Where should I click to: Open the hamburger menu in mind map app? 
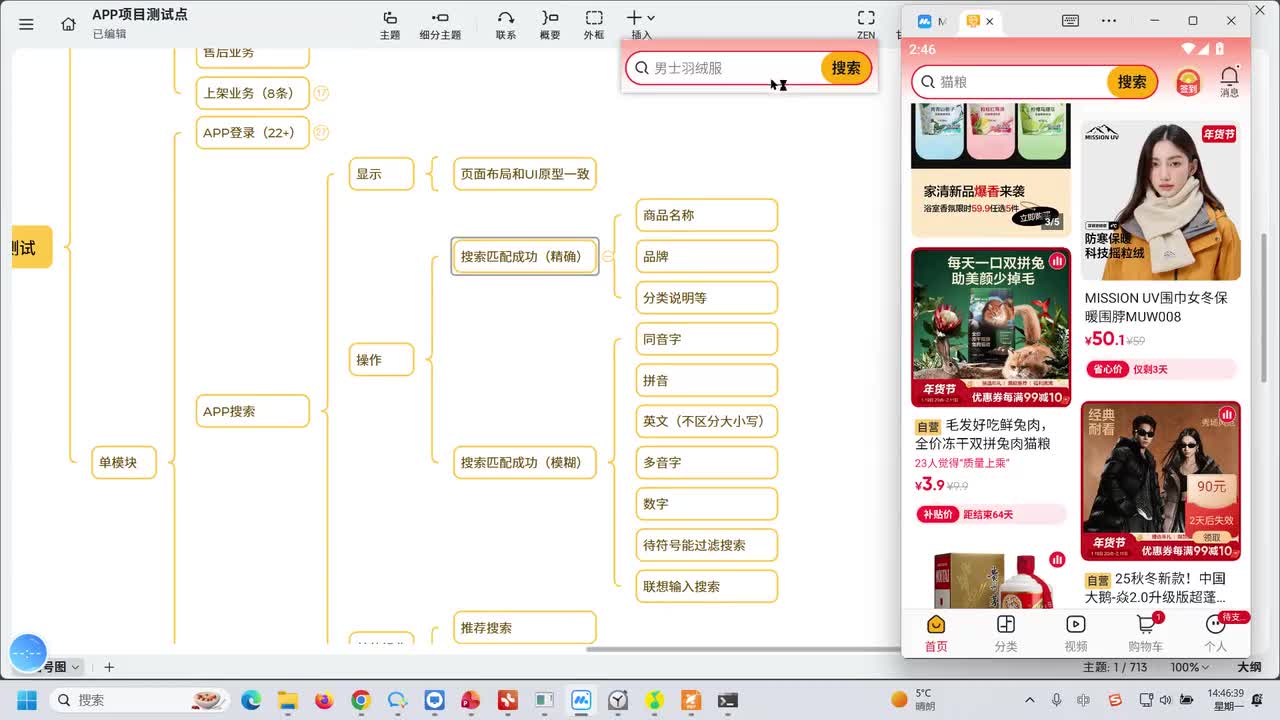(26, 24)
